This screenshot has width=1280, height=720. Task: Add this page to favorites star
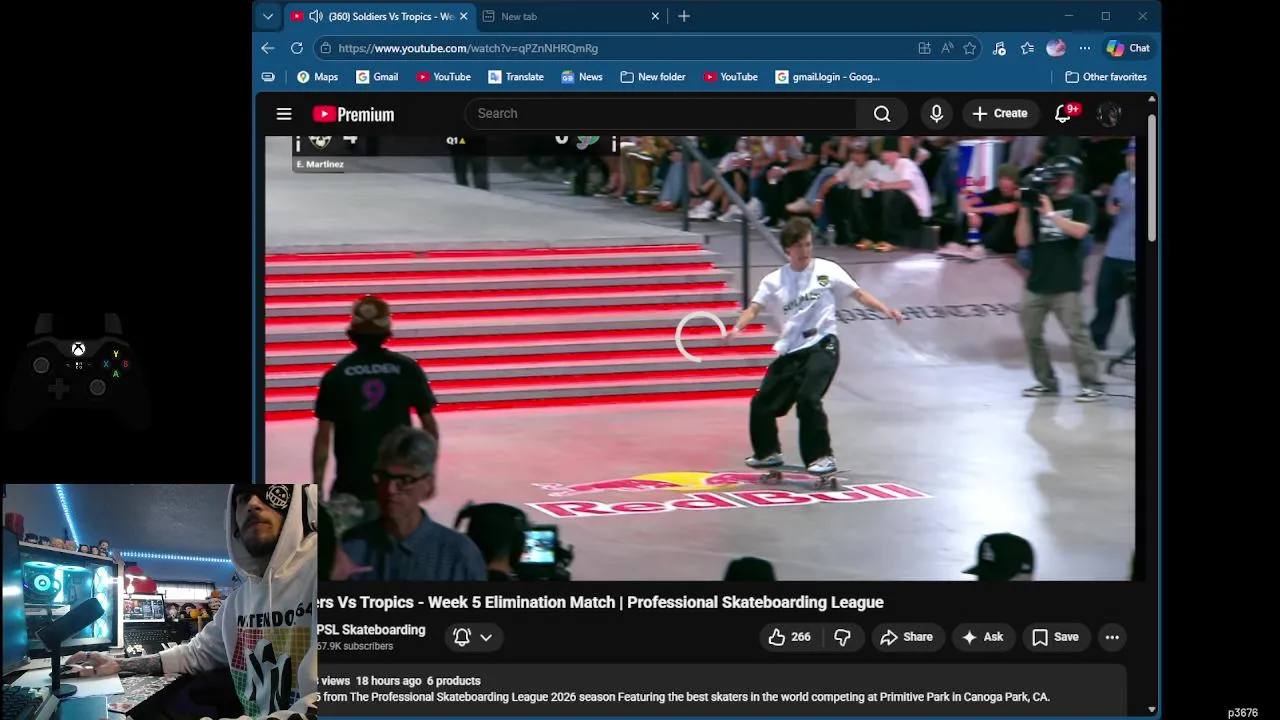969,48
